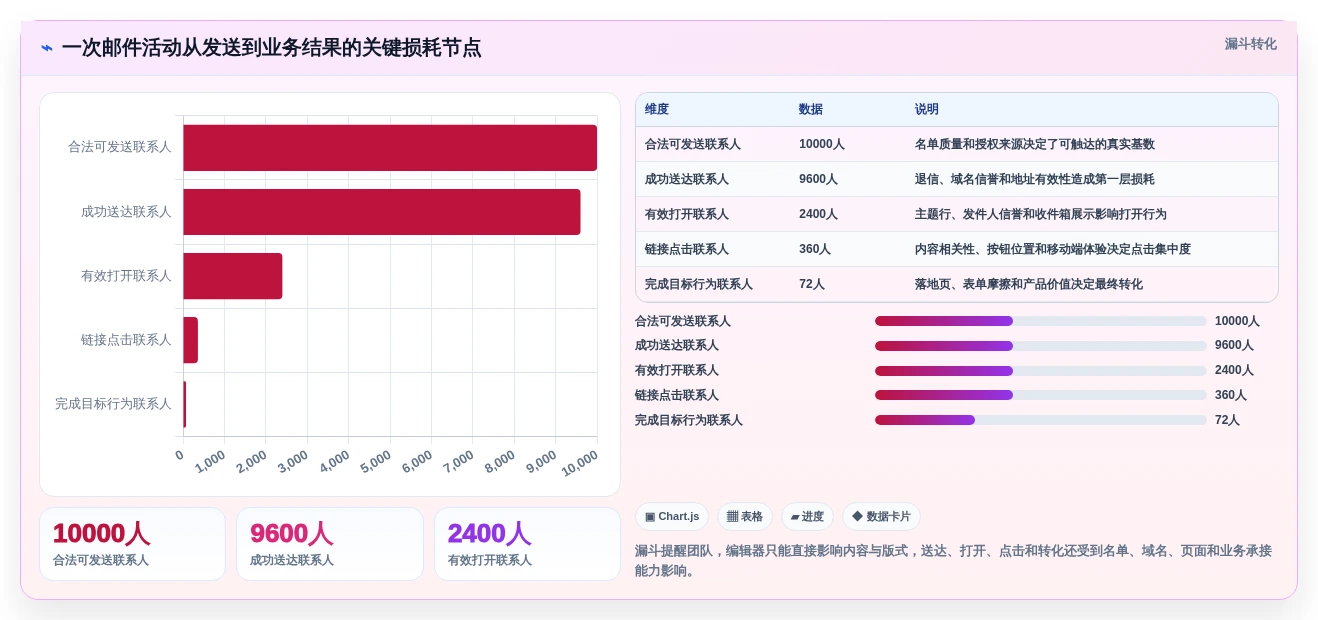Click the lightning icon beside the title
This screenshot has height=620, width=1318.
pyautogui.click(x=47, y=48)
